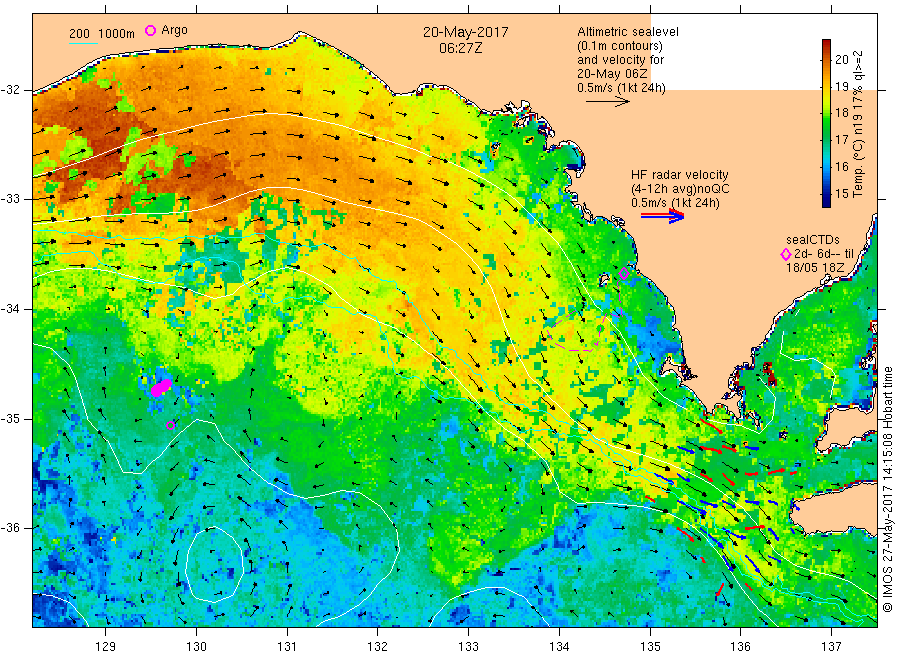Click latitude axis label -34
Screen dimensions: 900x660
coord(10,309)
